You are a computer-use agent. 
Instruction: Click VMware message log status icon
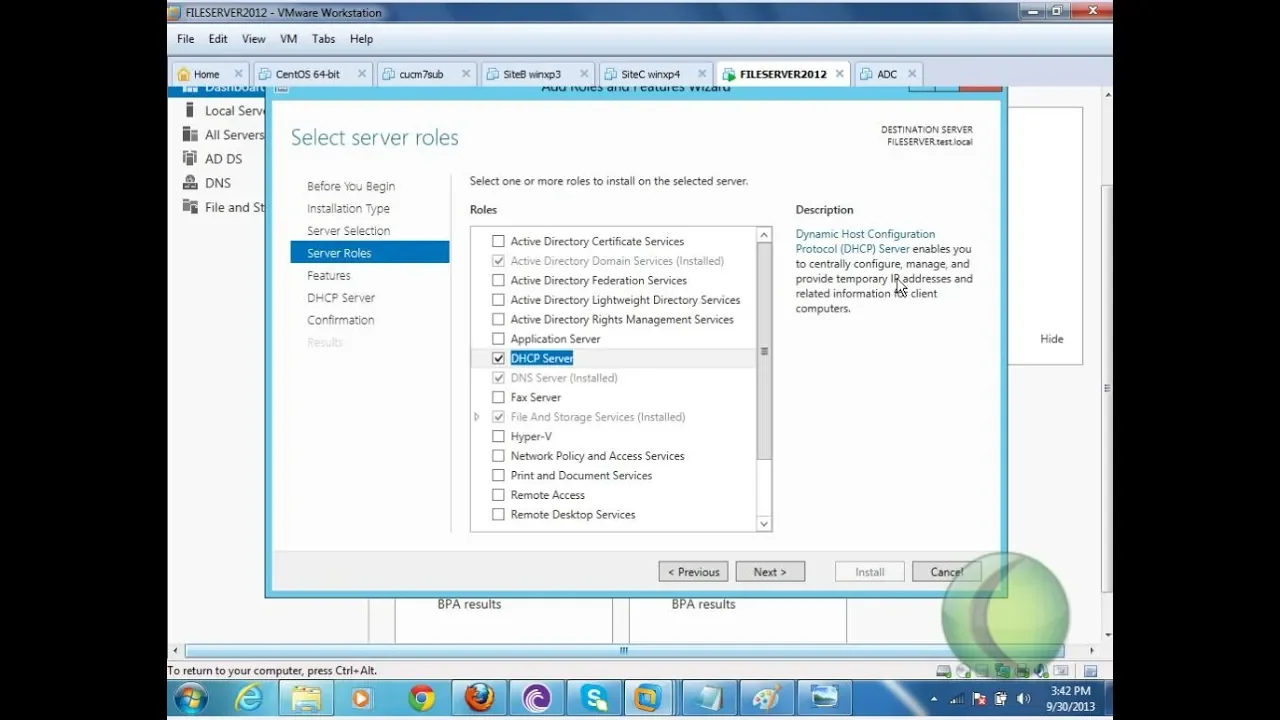click(1090, 671)
